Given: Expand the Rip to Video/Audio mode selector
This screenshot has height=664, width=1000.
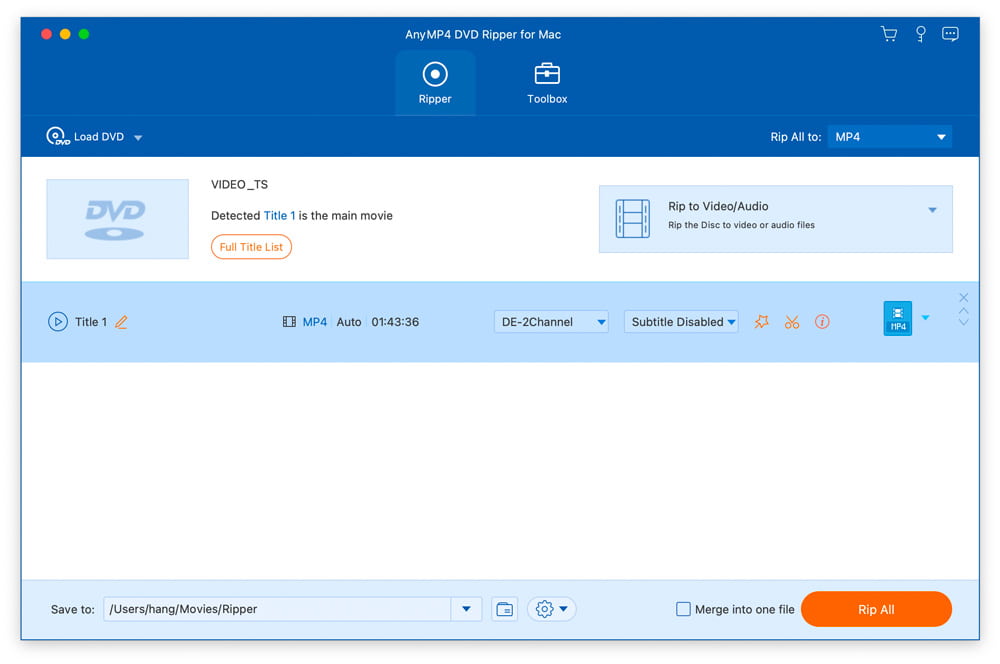Looking at the screenshot, I should click(931, 210).
